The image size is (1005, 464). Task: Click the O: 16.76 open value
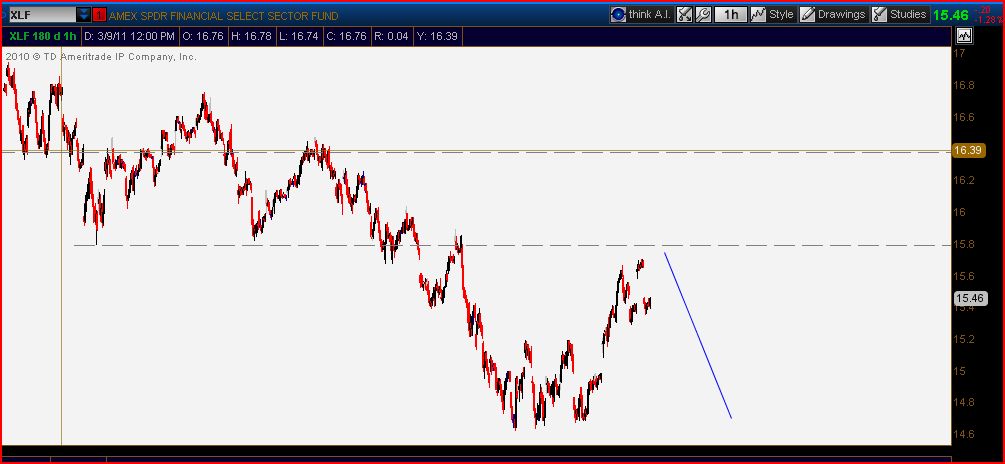pyautogui.click(x=203, y=37)
